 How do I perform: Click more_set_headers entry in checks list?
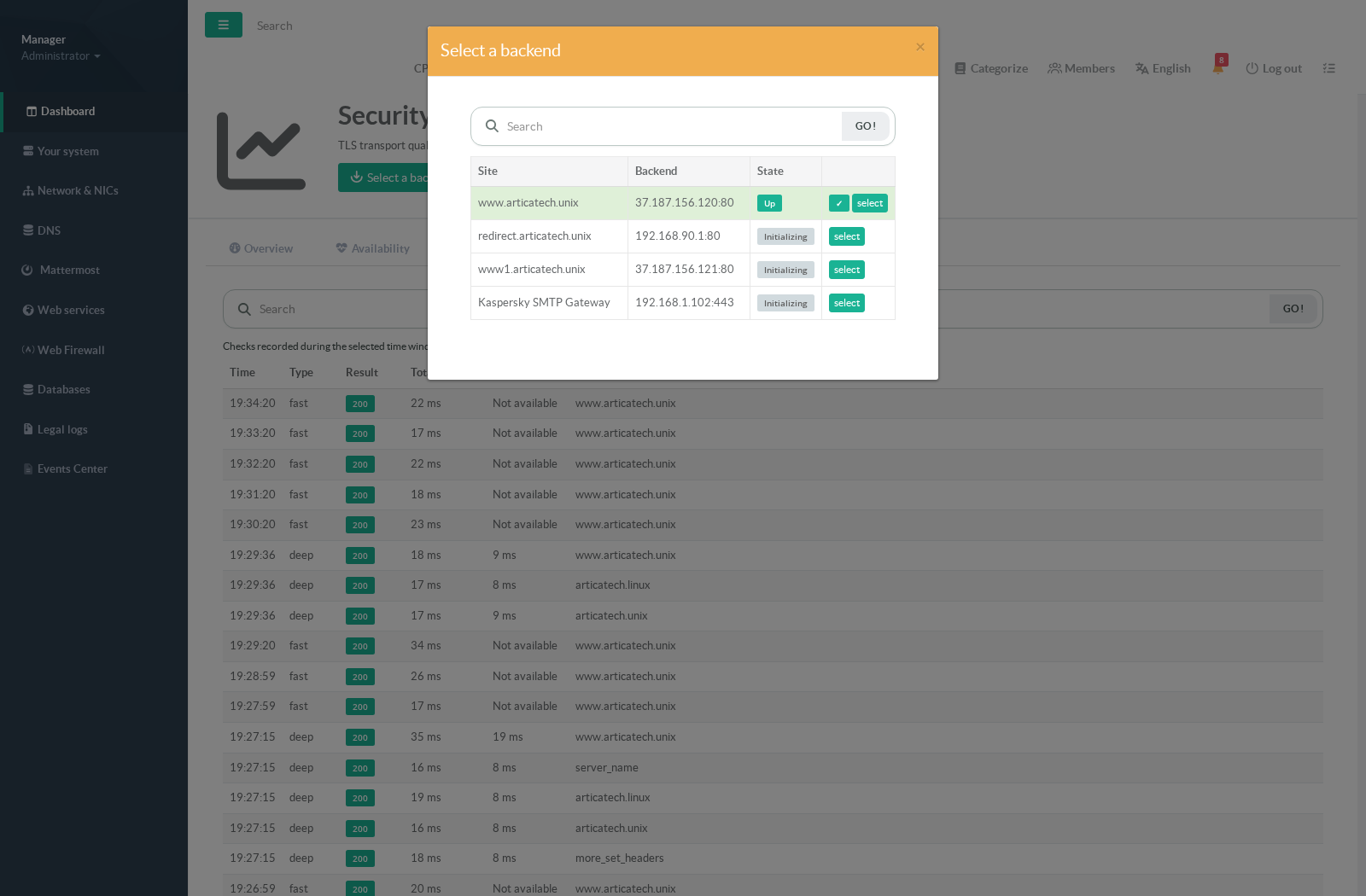pos(620,858)
